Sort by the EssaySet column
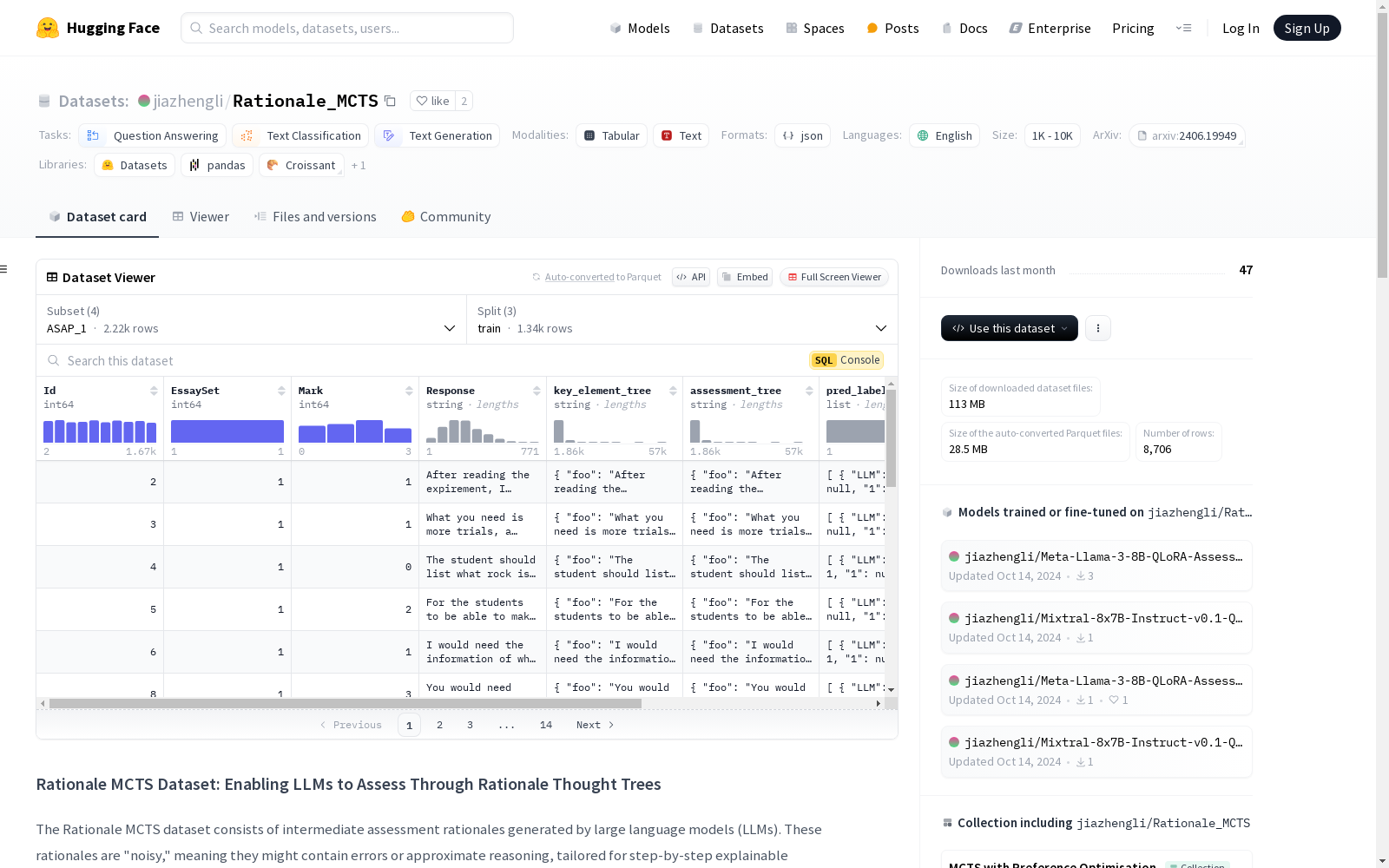This screenshot has height=868, width=1389. pyautogui.click(x=281, y=391)
